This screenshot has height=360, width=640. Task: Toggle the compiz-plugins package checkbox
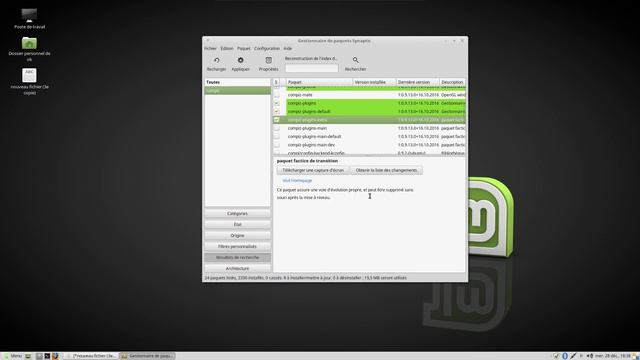277,103
